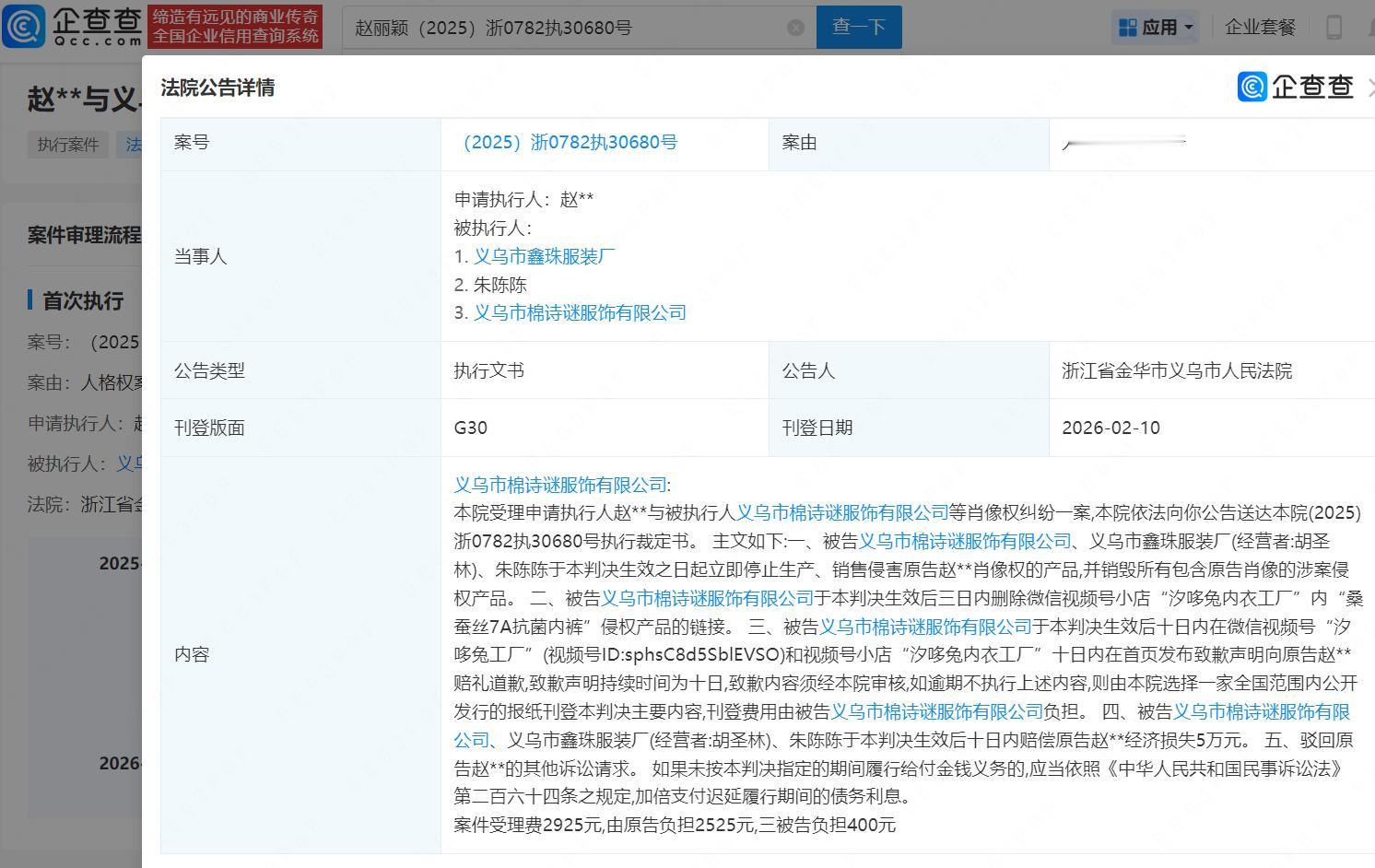1375x868 pixels.
Task: Select the 执行案件 tag in the background page
Action: point(68,145)
